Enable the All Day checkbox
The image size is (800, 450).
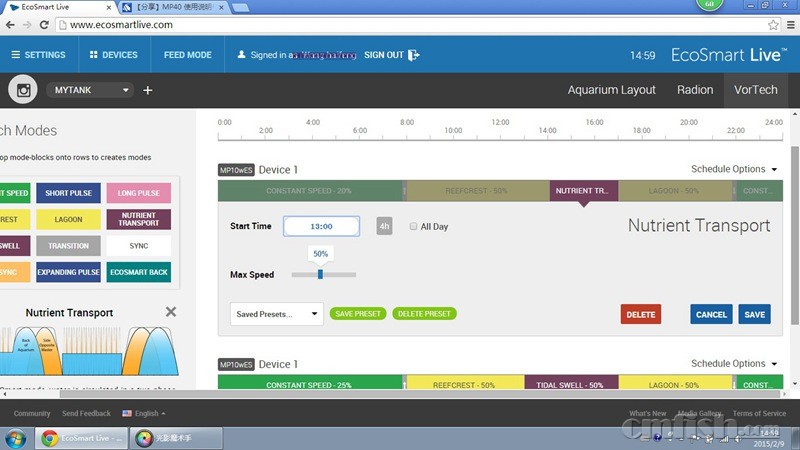click(414, 227)
